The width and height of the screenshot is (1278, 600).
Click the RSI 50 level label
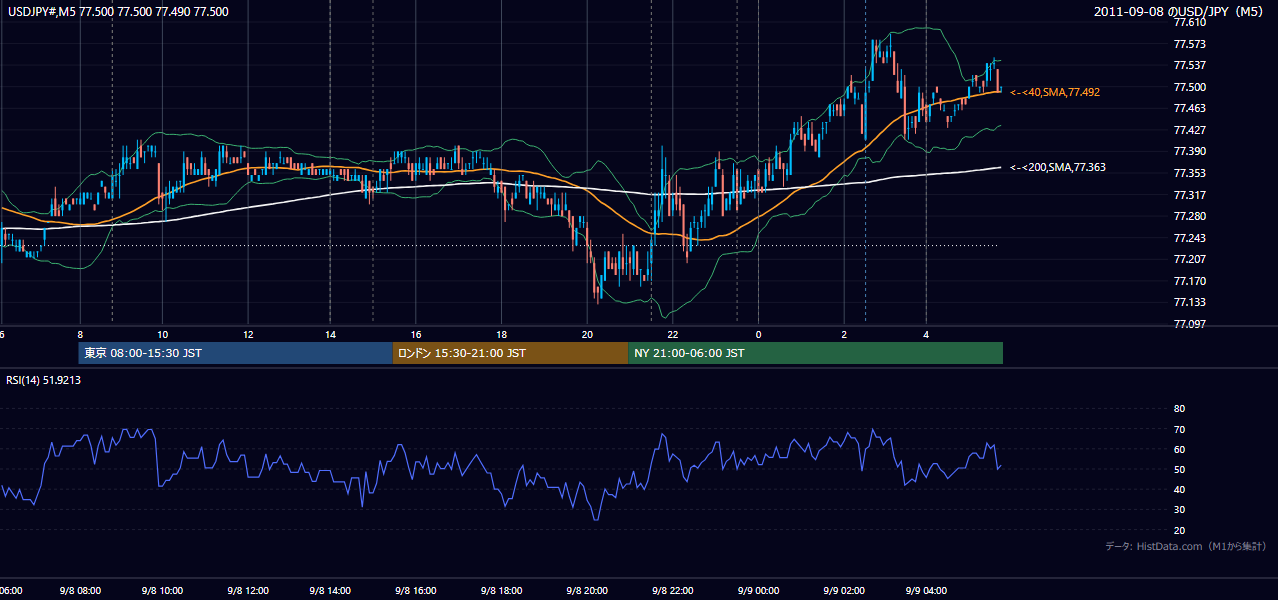tap(1179, 469)
